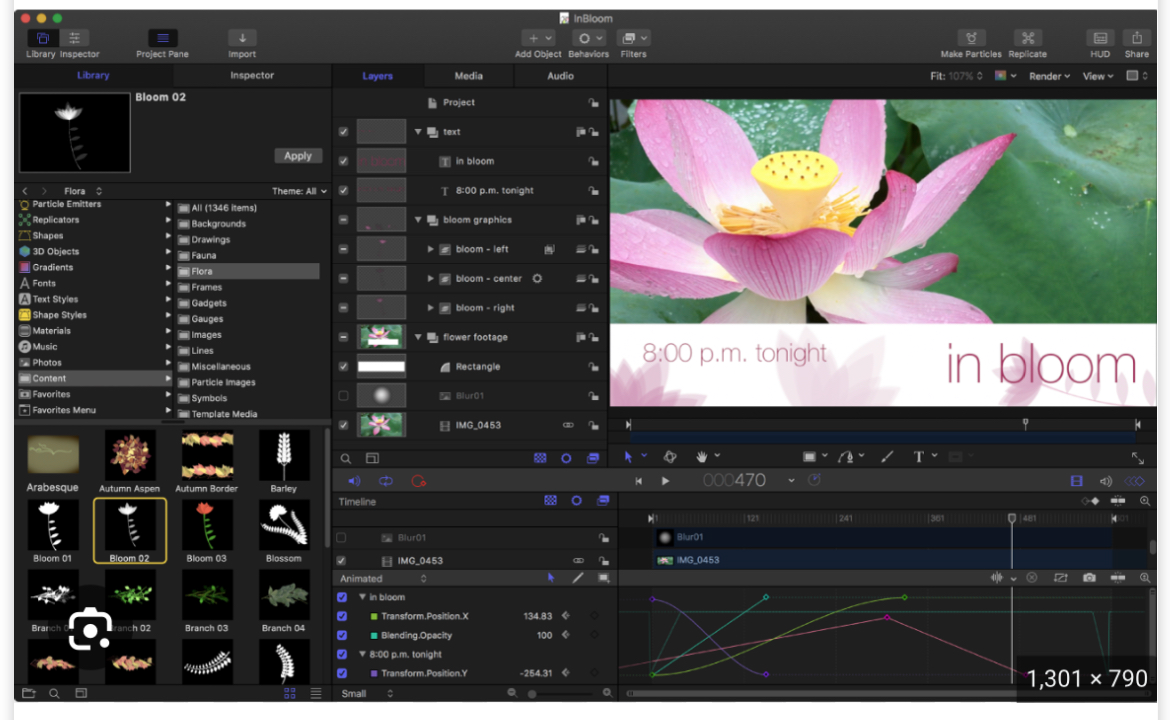
Task: Enable the Blur01 layer checkbox
Action: [x=344, y=396]
